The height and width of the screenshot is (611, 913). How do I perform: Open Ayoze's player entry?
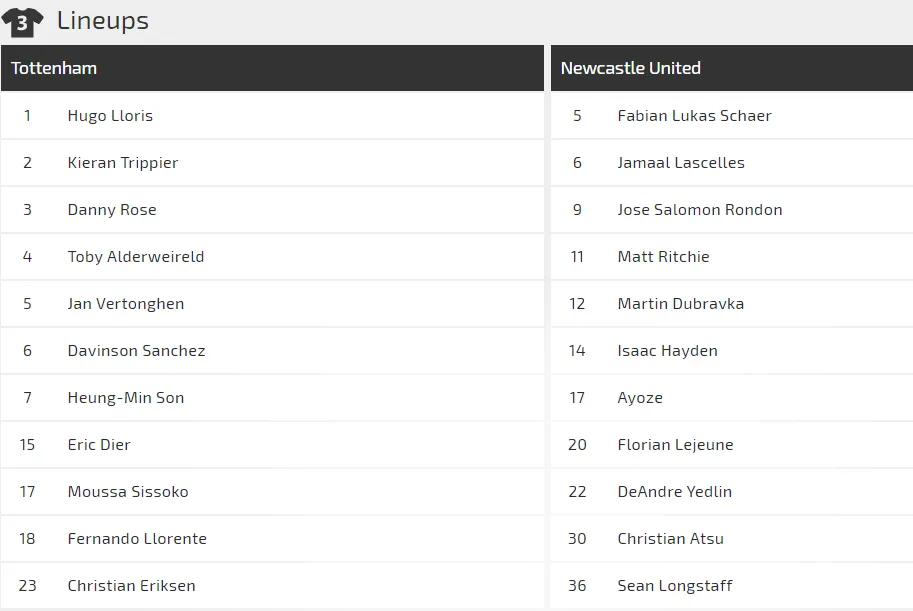[x=640, y=398]
